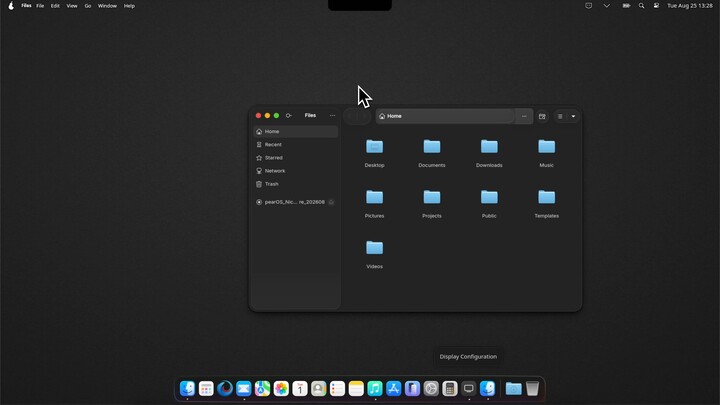Open the View menu
Viewport: 720px width, 405px height.
[72, 6]
